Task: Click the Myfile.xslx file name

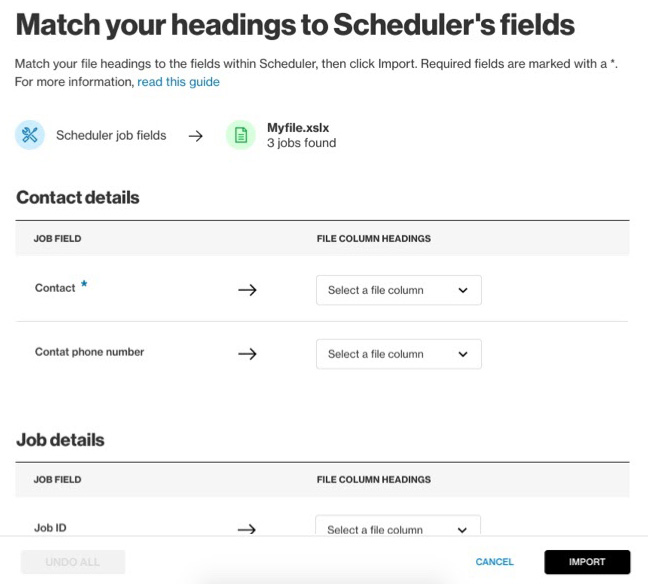Action: tap(299, 128)
